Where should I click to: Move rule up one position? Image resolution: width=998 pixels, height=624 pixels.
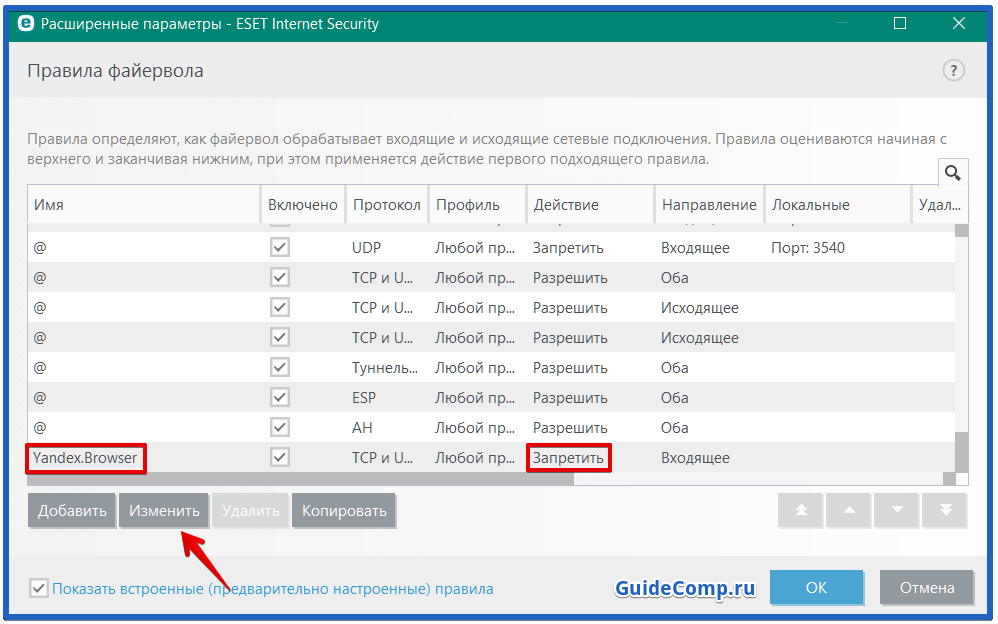click(x=849, y=510)
